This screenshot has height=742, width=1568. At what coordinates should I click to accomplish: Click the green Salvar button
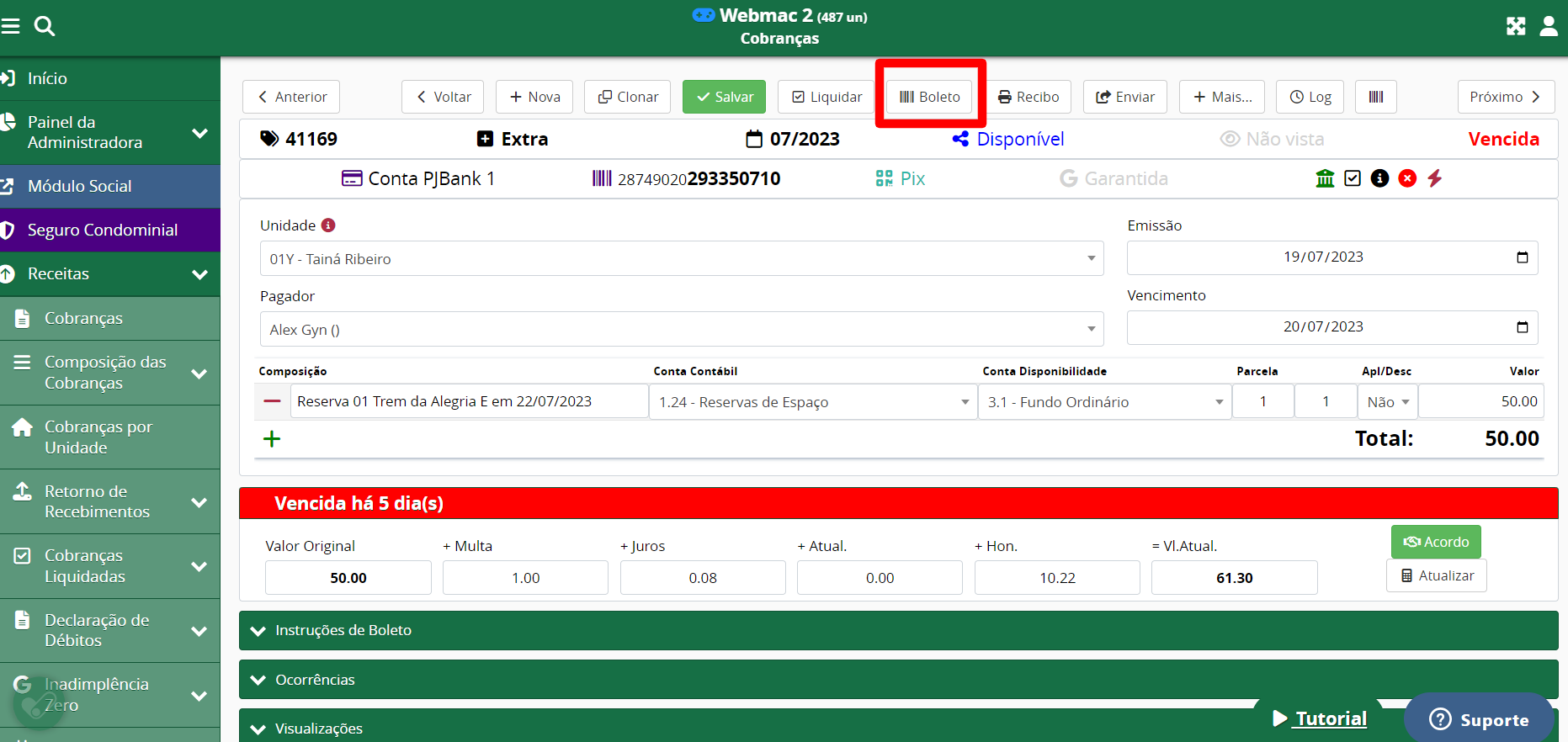pyautogui.click(x=724, y=97)
